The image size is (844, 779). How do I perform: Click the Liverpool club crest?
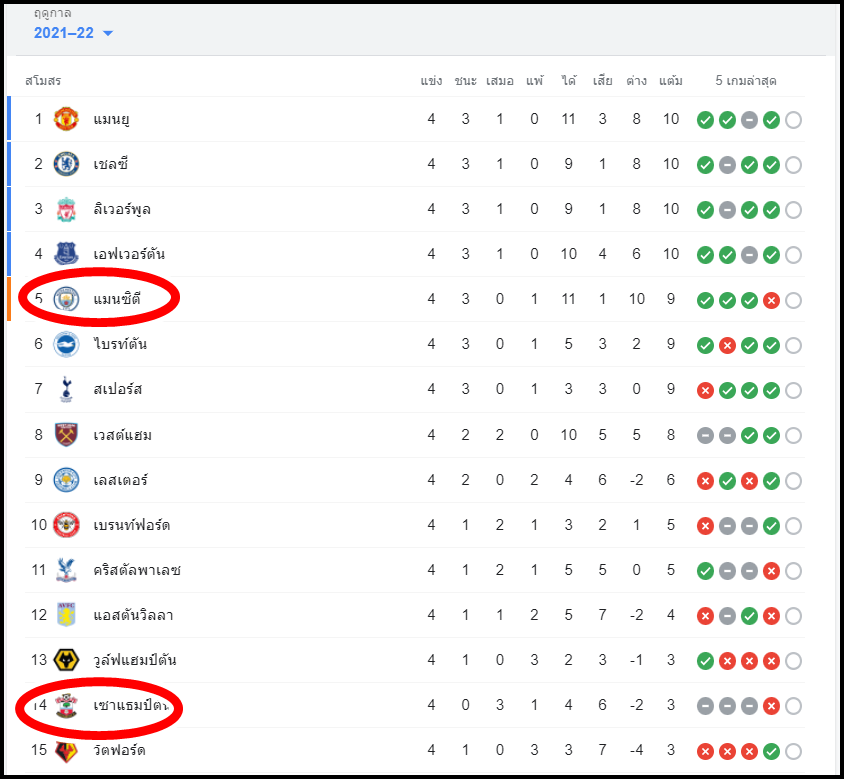66,209
